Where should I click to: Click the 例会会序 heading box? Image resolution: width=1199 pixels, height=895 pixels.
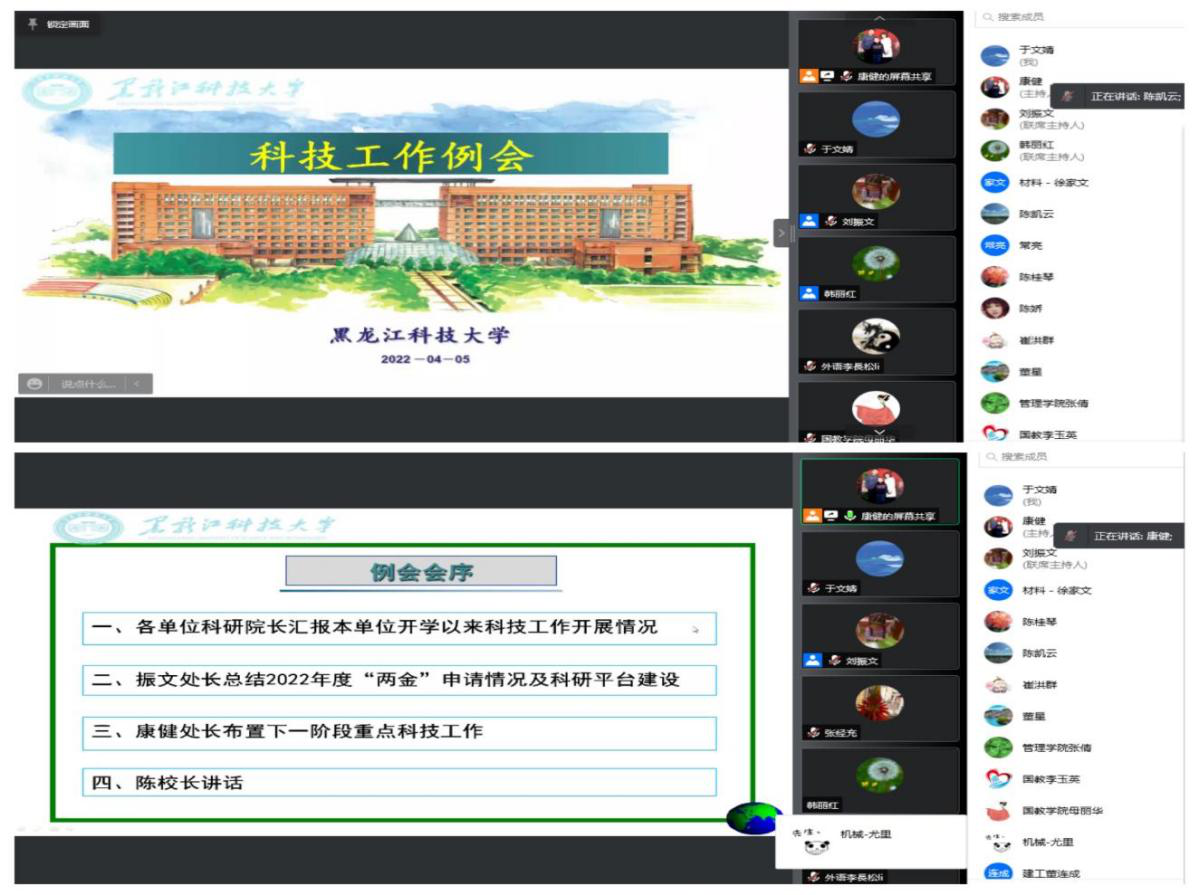421,572
